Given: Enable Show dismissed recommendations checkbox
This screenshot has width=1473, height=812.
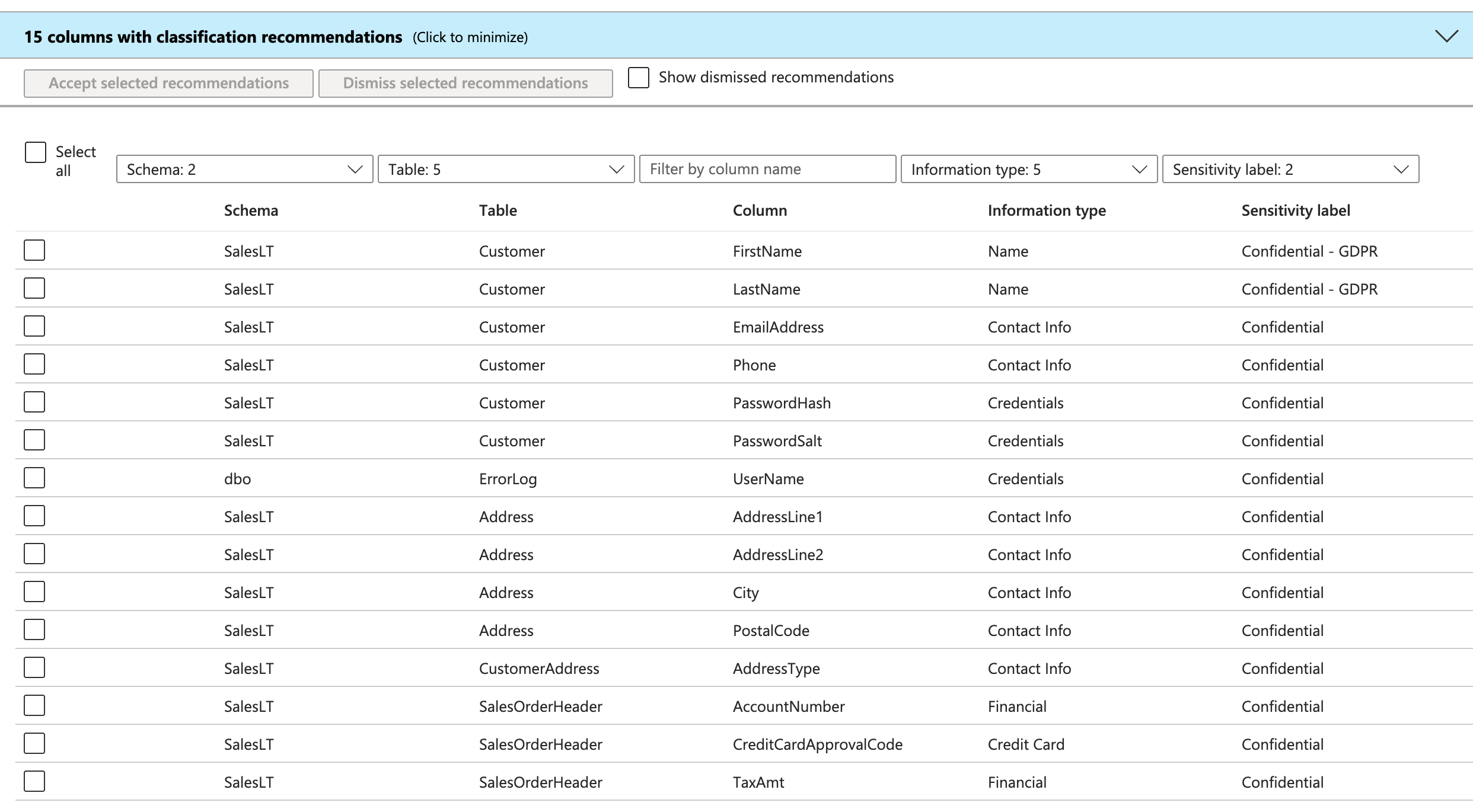Looking at the screenshot, I should click(639, 78).
